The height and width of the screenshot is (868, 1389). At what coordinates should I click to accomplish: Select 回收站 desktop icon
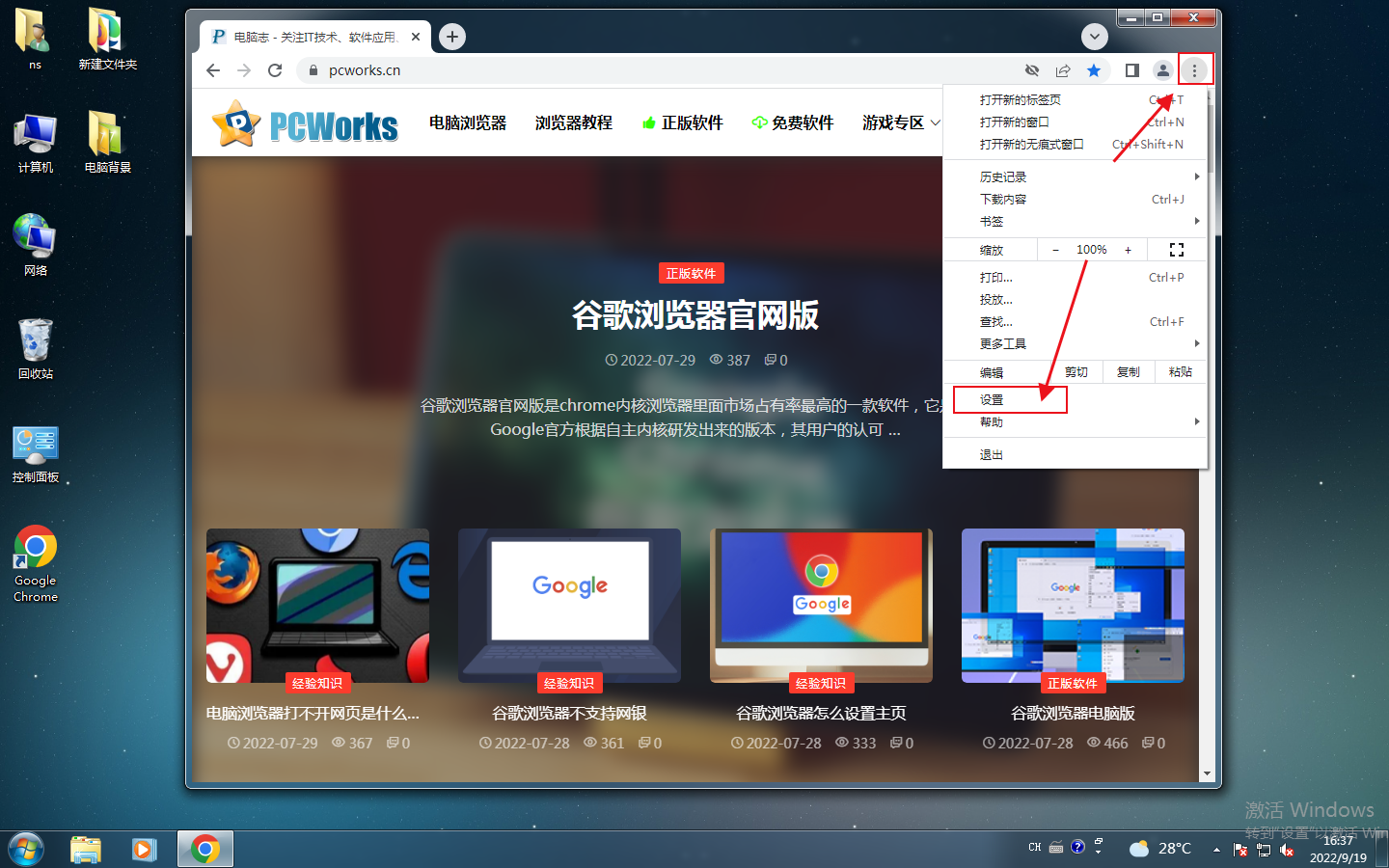(36, 348)
